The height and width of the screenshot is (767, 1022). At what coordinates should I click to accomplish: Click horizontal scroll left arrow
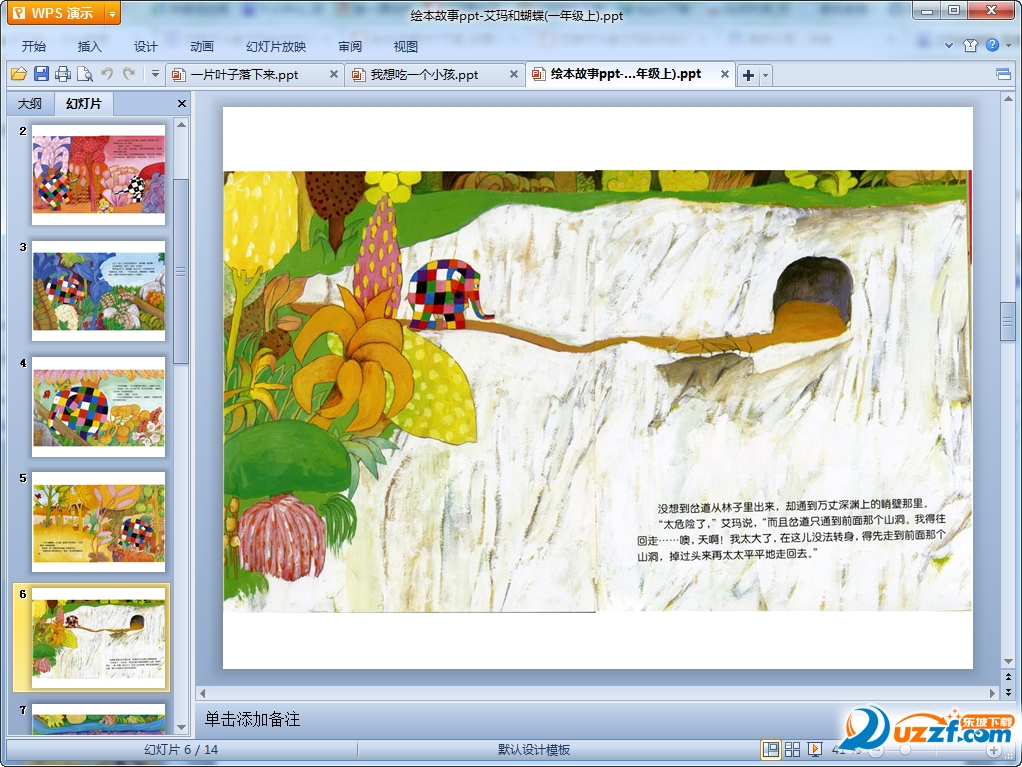click(203, 693)
